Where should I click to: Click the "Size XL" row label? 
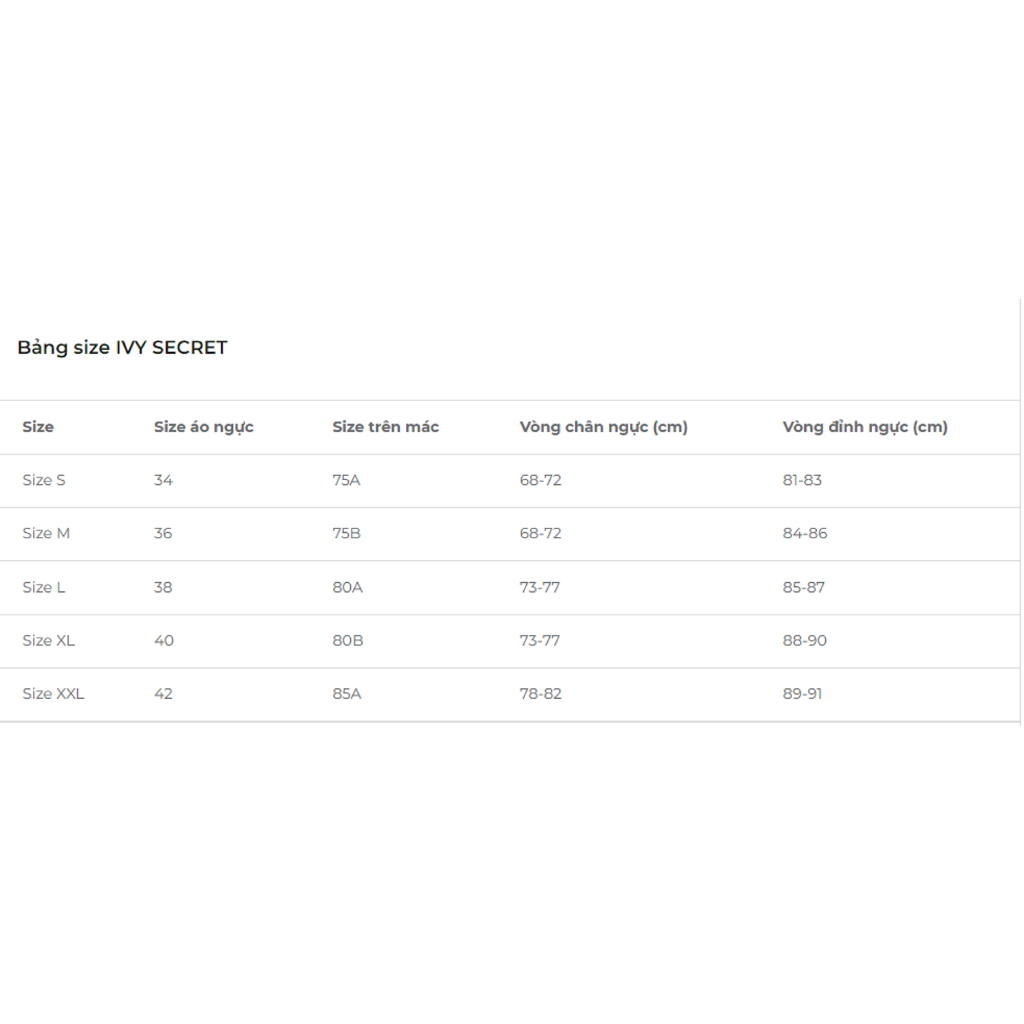(x=49, y=640)
